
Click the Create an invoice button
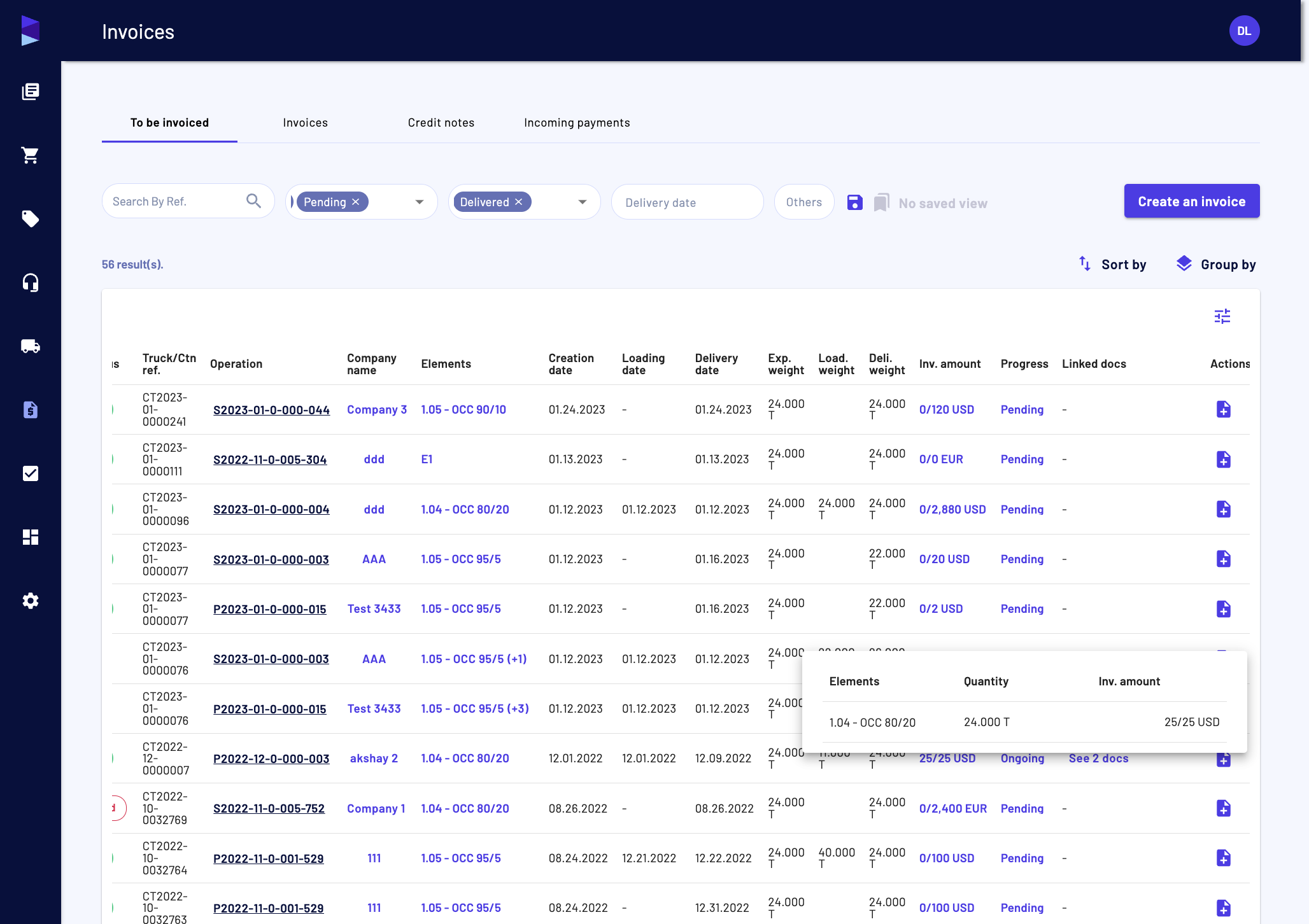[1191, 201]
